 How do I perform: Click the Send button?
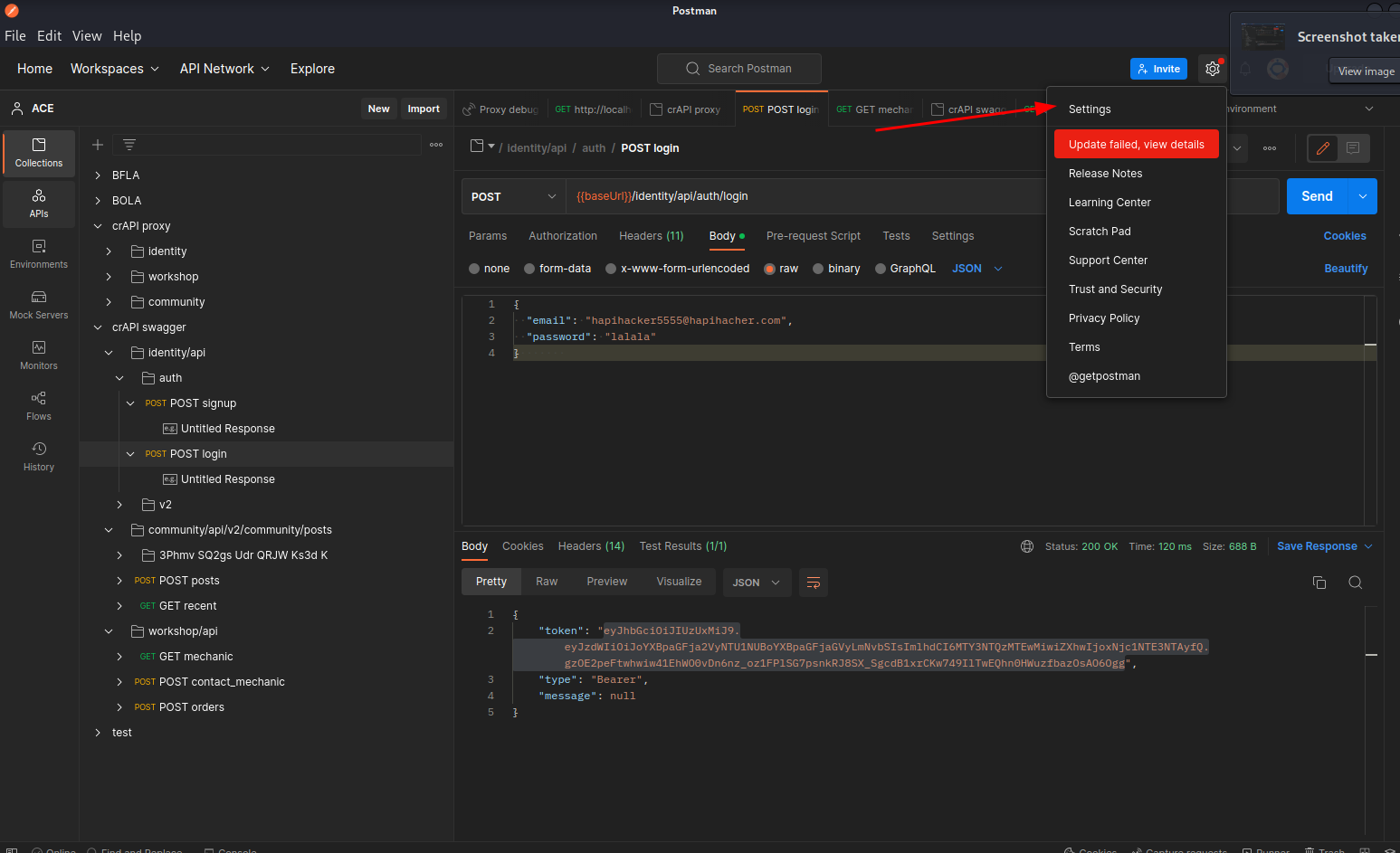[x=1317, y=196]
